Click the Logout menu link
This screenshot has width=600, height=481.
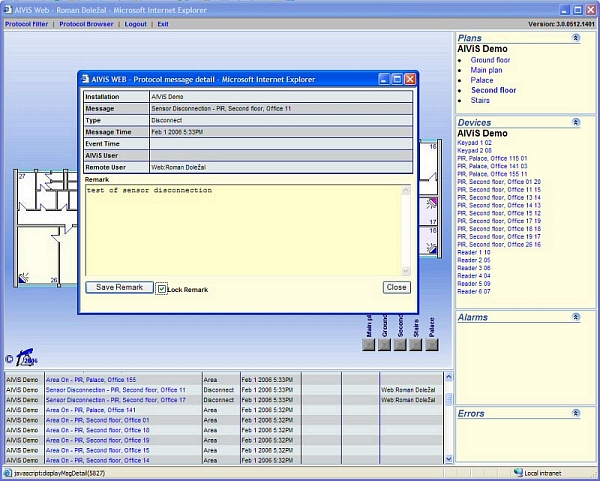click(x=135, y=24)
